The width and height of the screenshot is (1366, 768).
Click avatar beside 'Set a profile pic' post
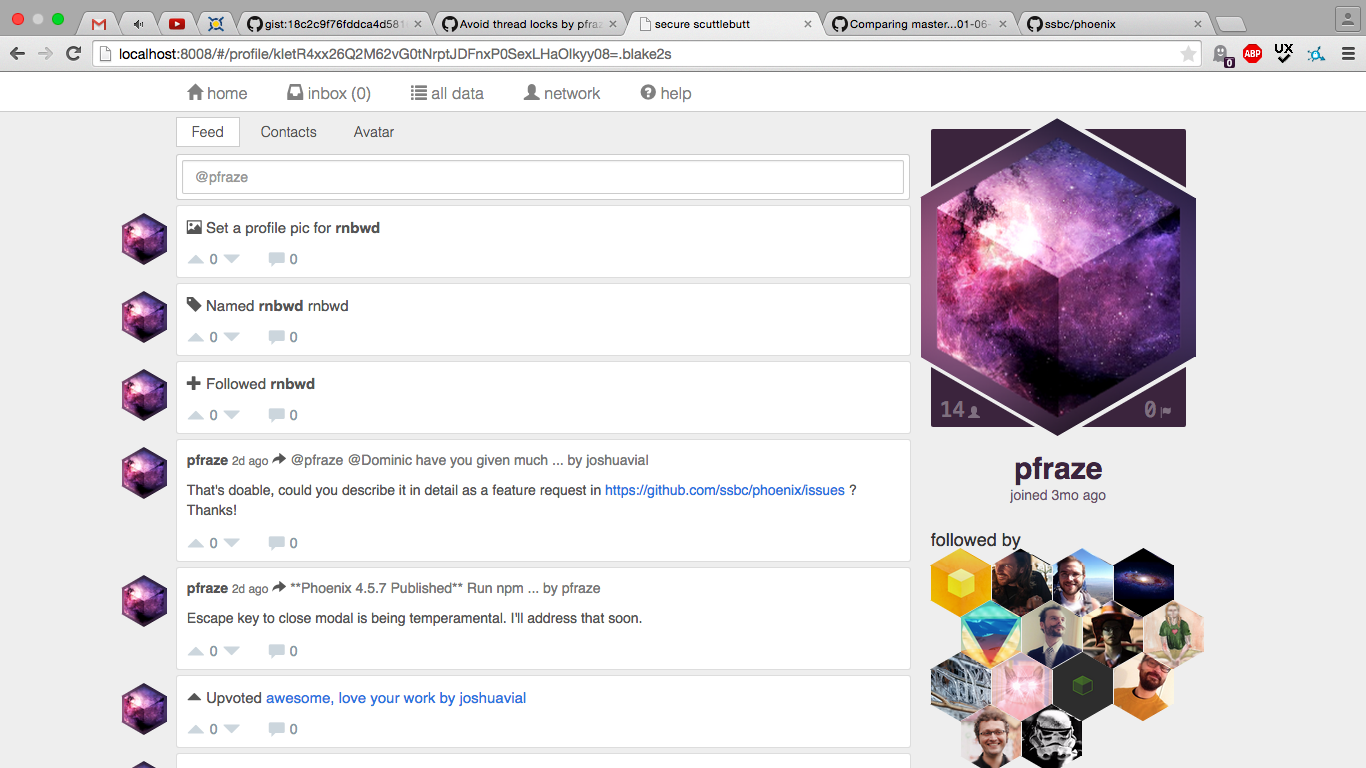(144, 239)
